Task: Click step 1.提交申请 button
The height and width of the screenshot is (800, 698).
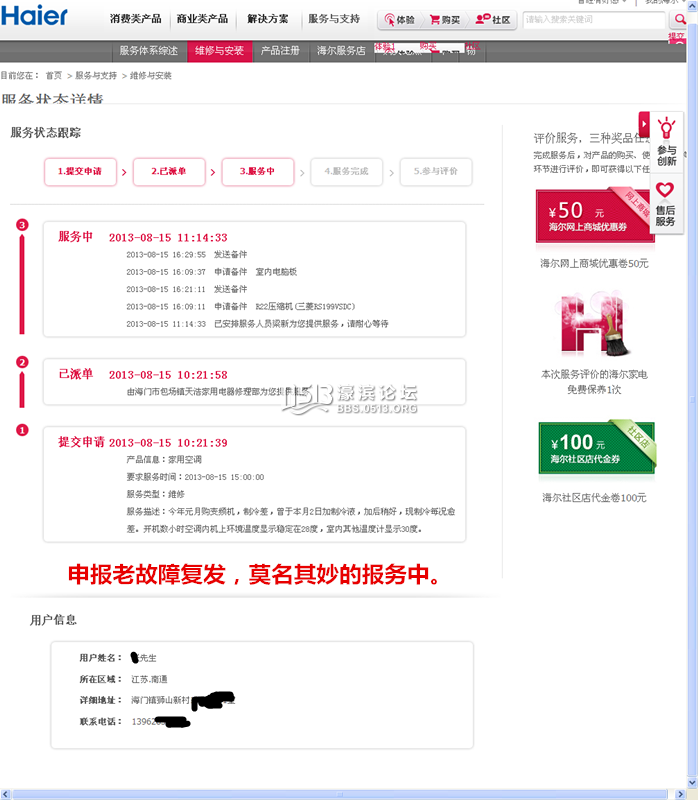Action: coord(80,172)
